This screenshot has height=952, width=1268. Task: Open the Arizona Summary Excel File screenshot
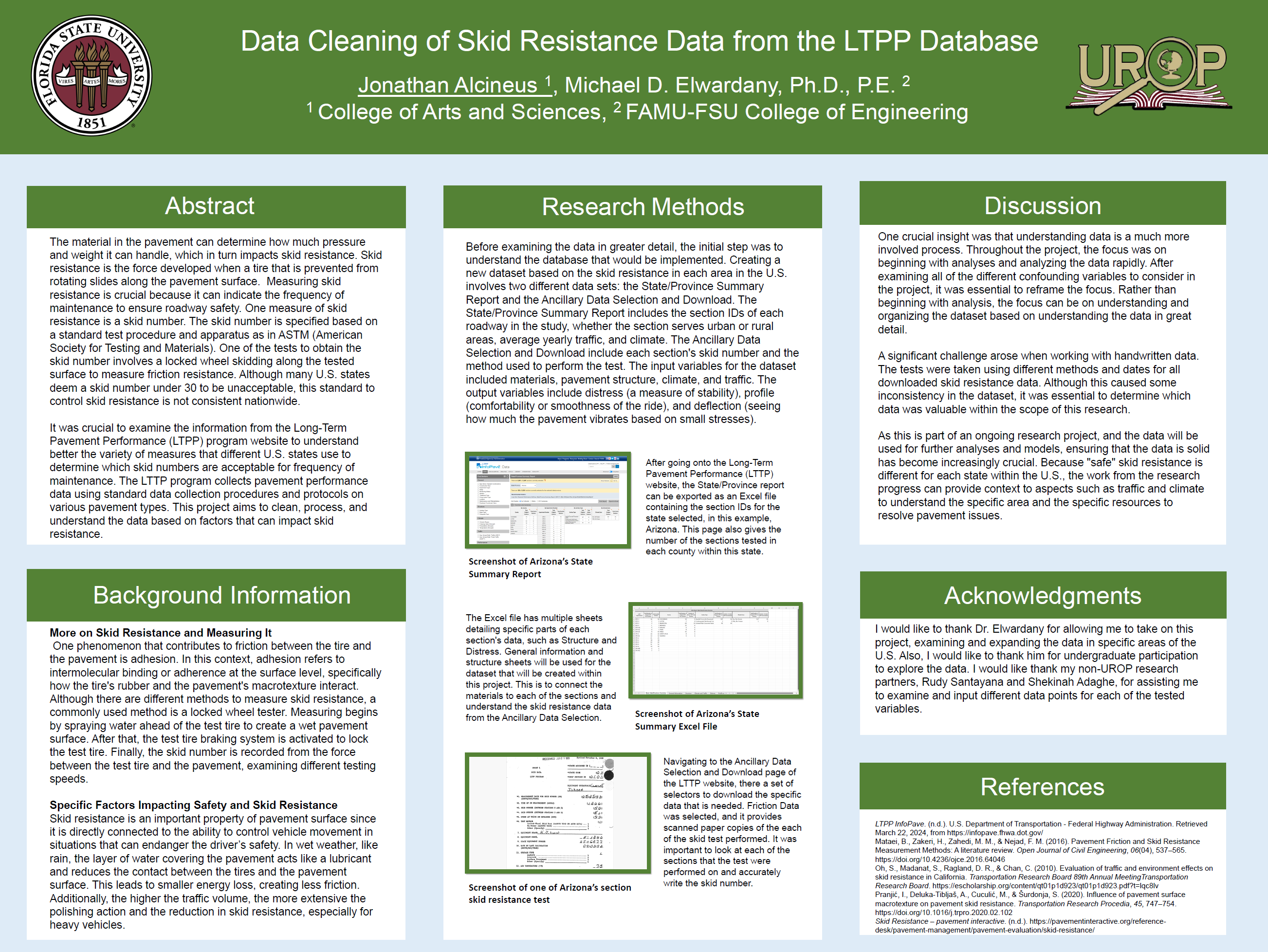[x=715, y=650]
